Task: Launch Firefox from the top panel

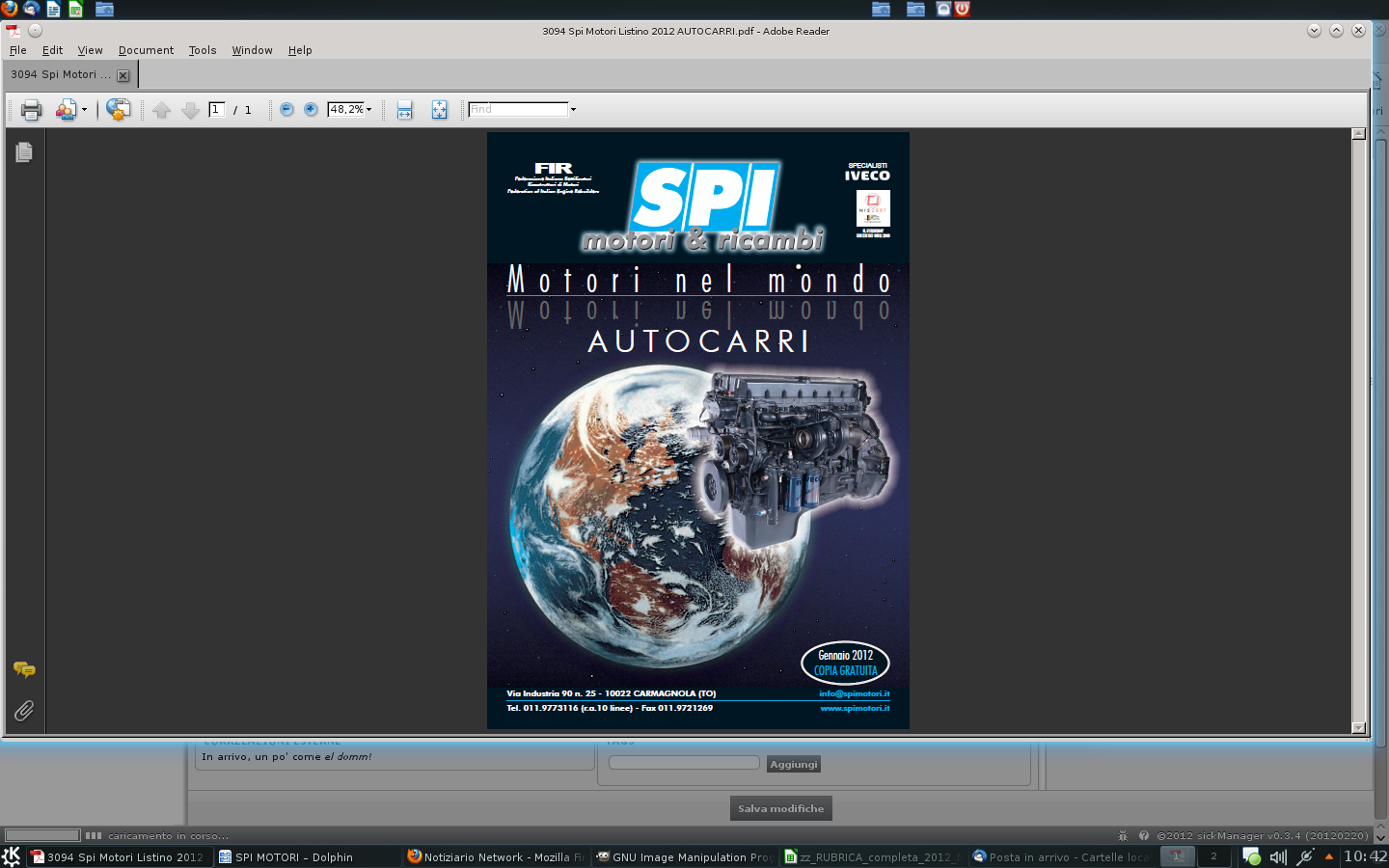Action: [x=10, y=9]
